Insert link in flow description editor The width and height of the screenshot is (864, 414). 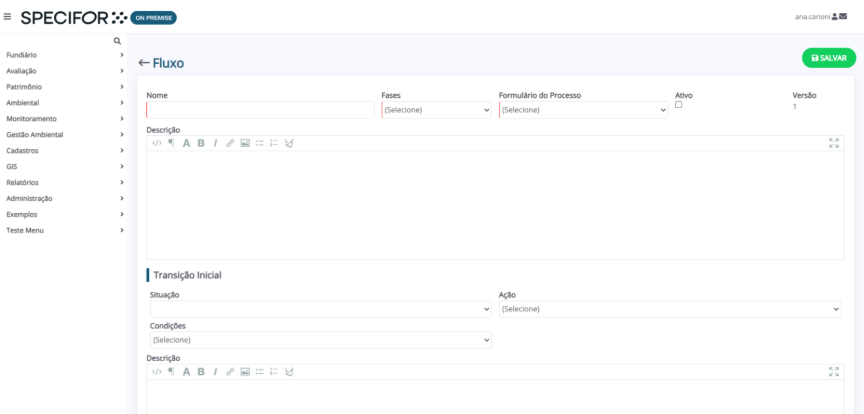tap(230, 143)
